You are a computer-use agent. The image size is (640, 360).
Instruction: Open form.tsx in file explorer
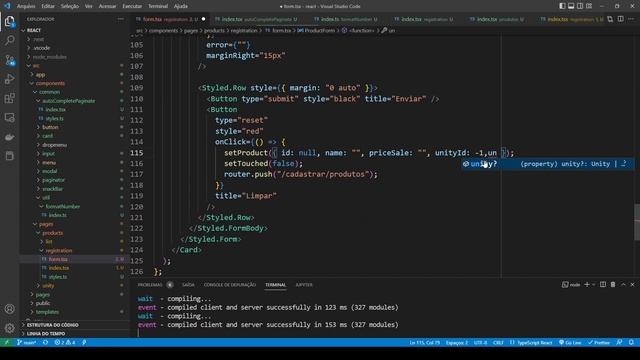pyautogui.click(x=58, y=259)
